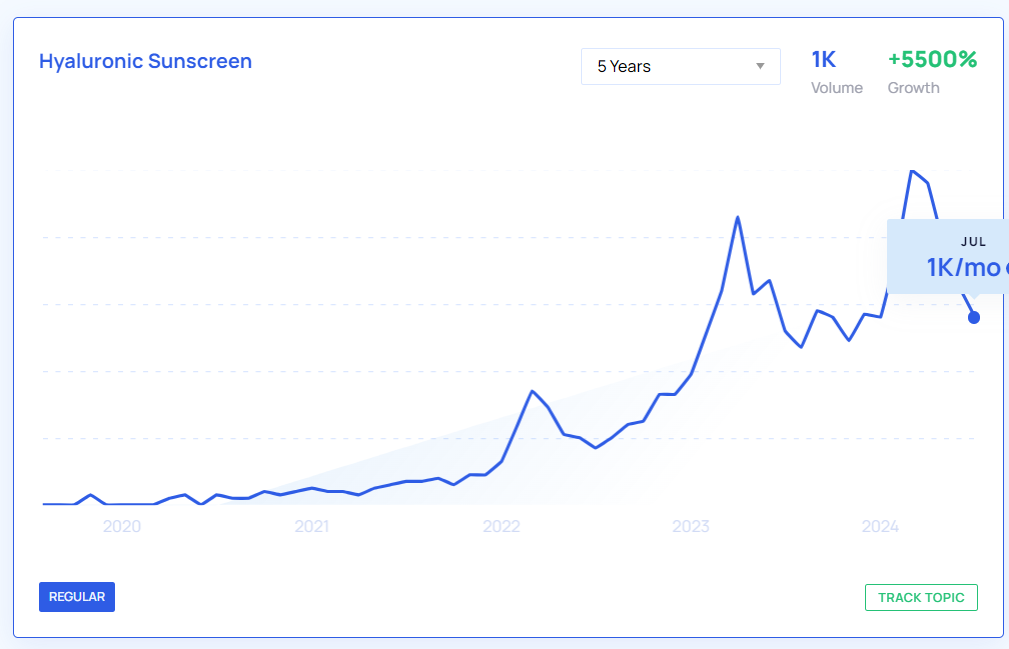This screenshot has height=649, width=1009.
Task: Click the blue end data point dot
Action: coord(974,318)
